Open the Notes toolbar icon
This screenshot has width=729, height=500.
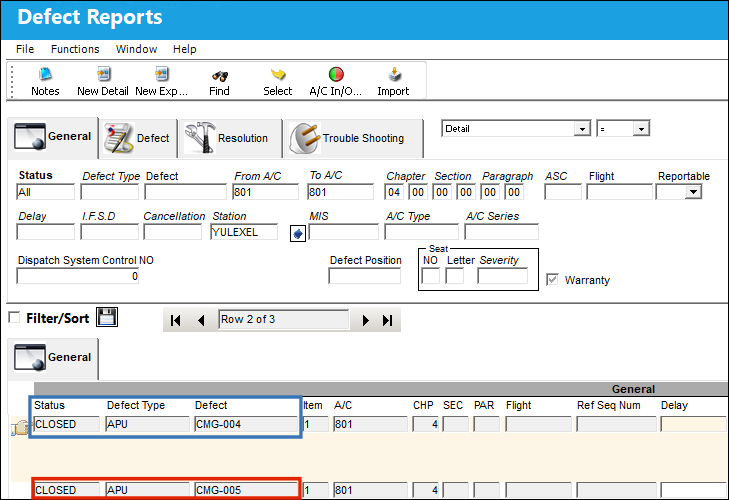[x=45, y=81]
